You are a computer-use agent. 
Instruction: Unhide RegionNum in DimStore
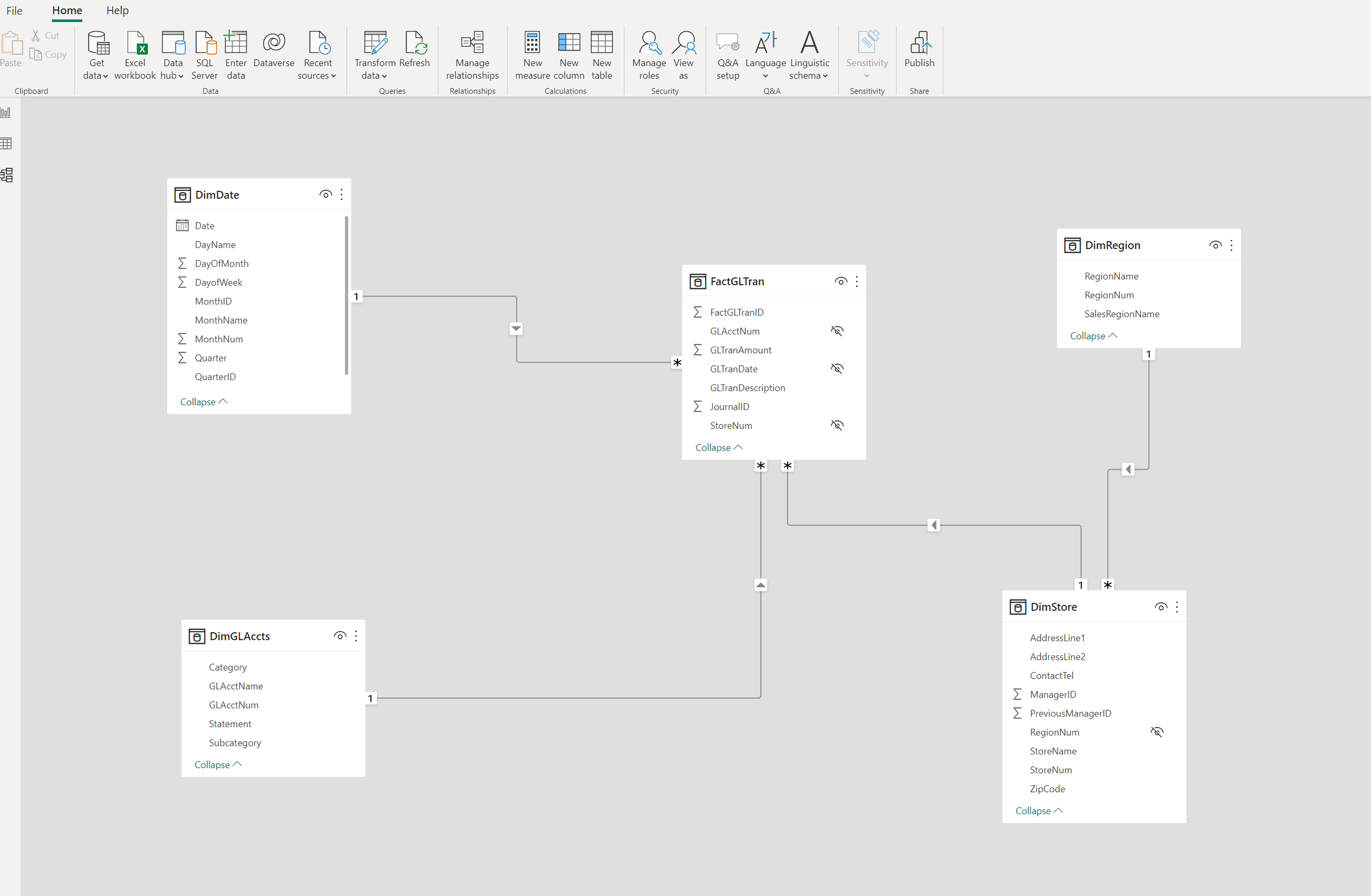(1157, 731)
